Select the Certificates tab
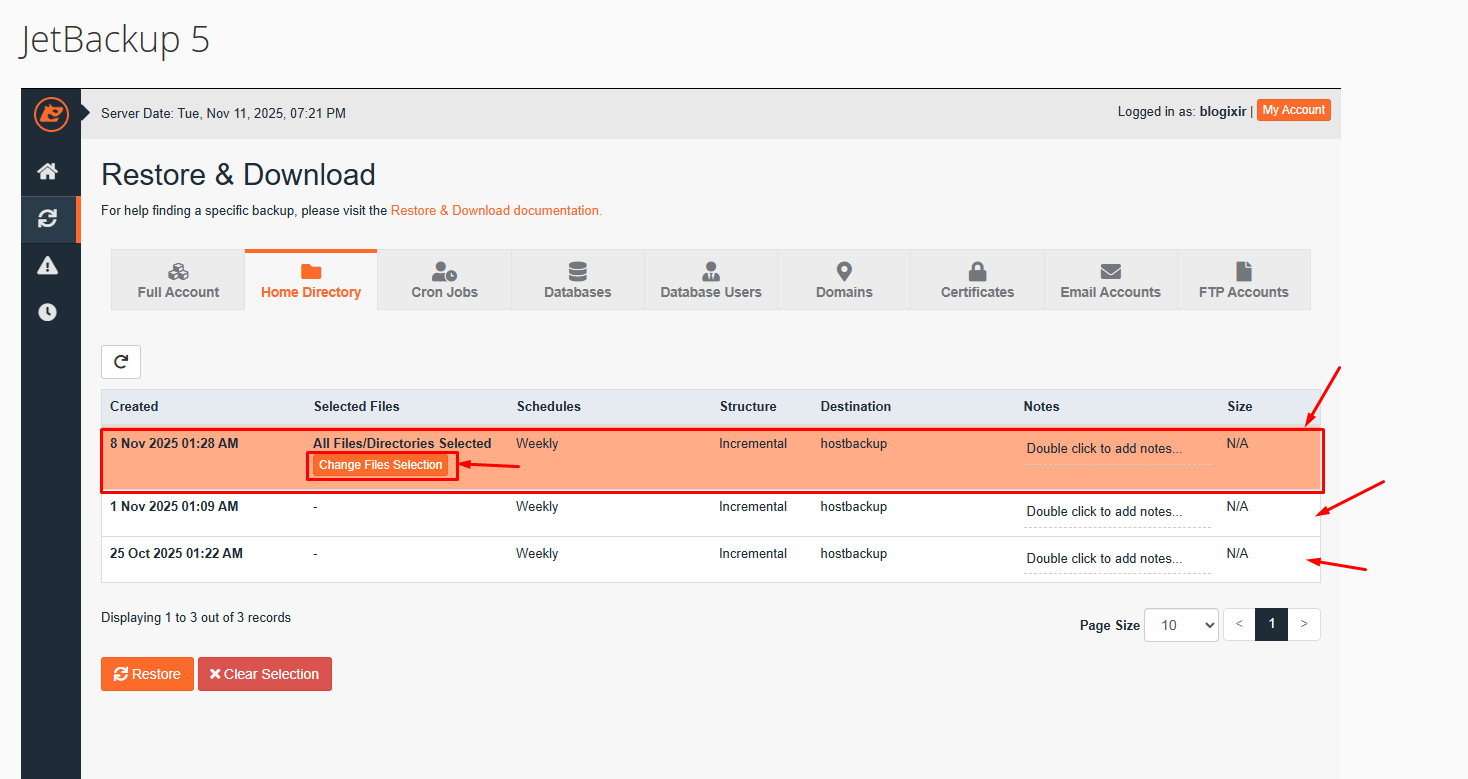The image size is (1468, 779). (x=977, y=281)
